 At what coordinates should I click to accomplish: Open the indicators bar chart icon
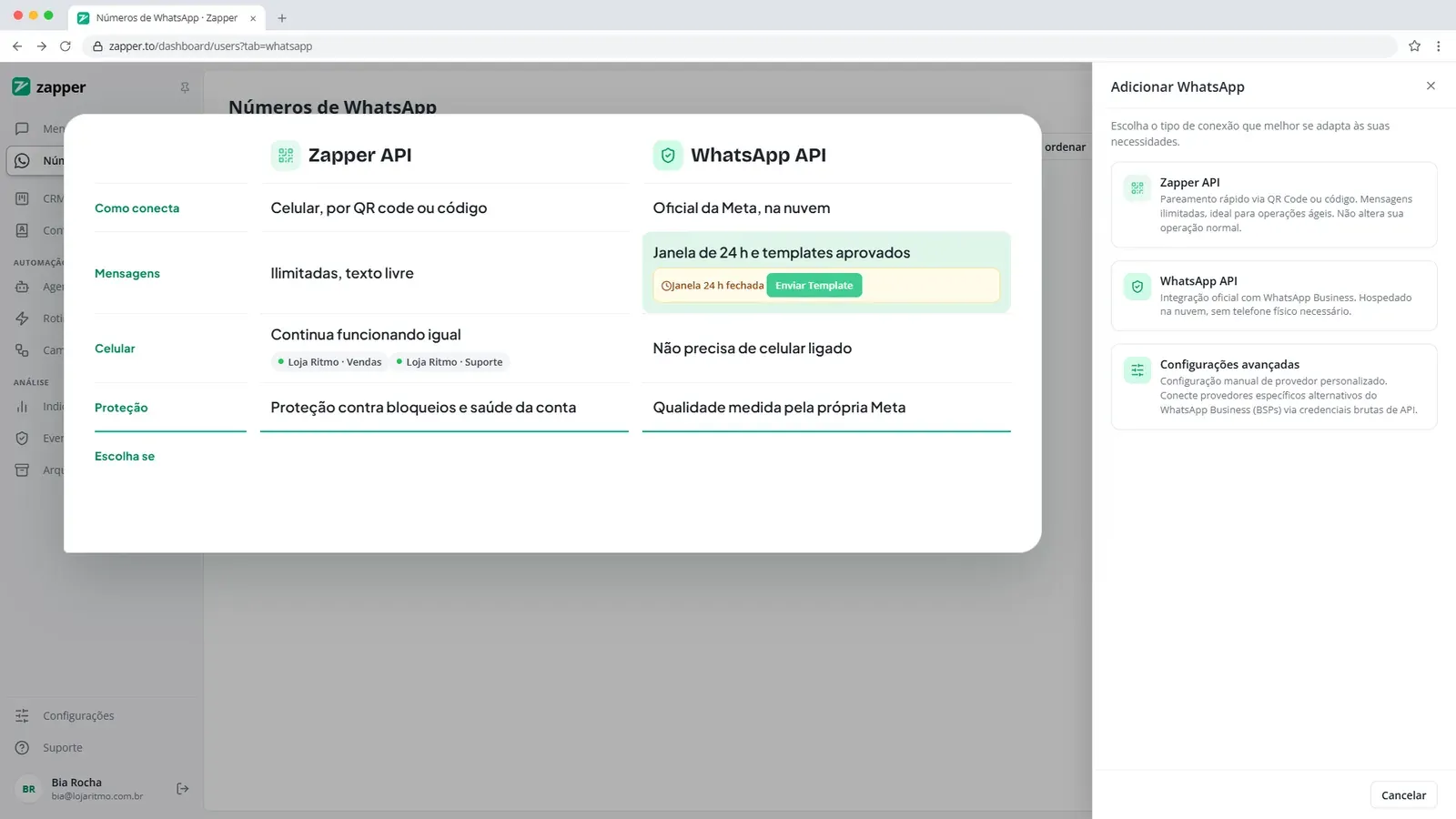tap(22, 407)
